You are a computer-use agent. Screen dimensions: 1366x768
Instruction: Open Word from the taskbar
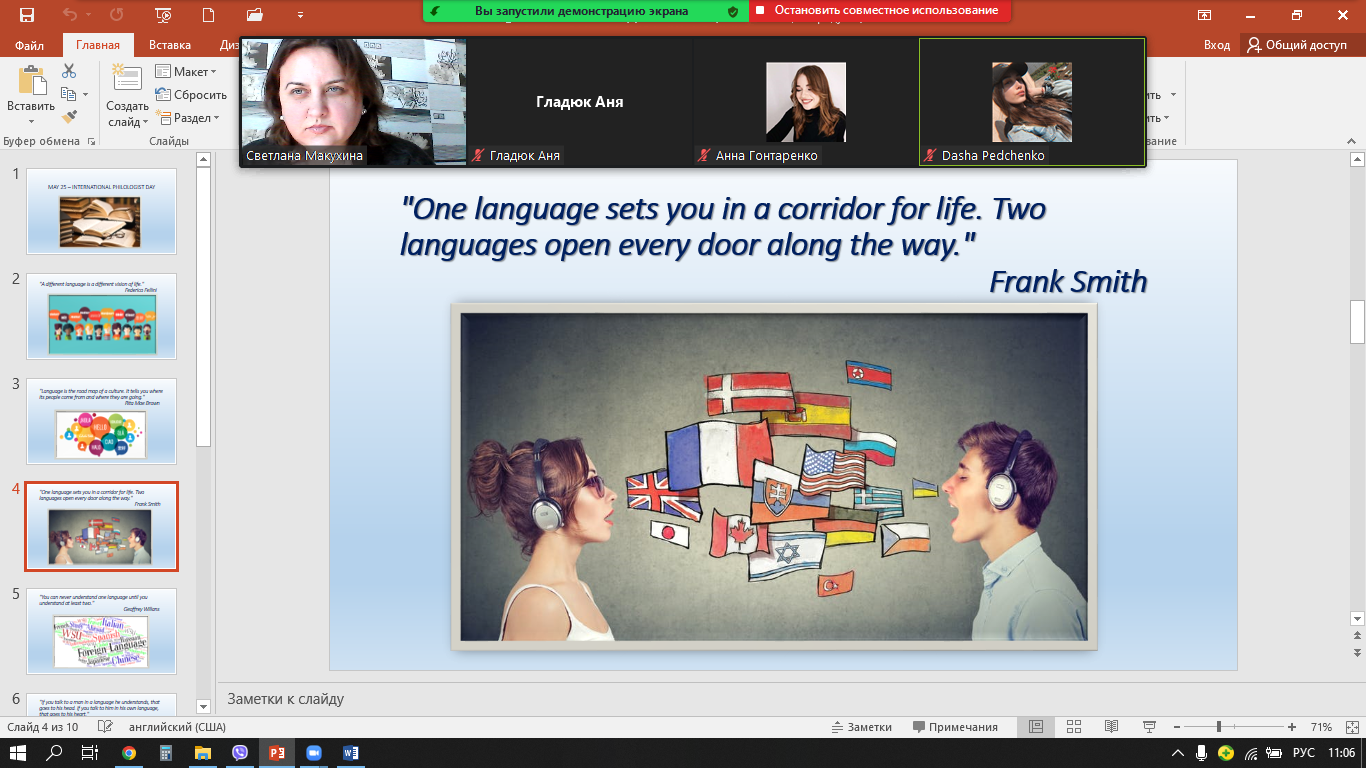(350, 753)
